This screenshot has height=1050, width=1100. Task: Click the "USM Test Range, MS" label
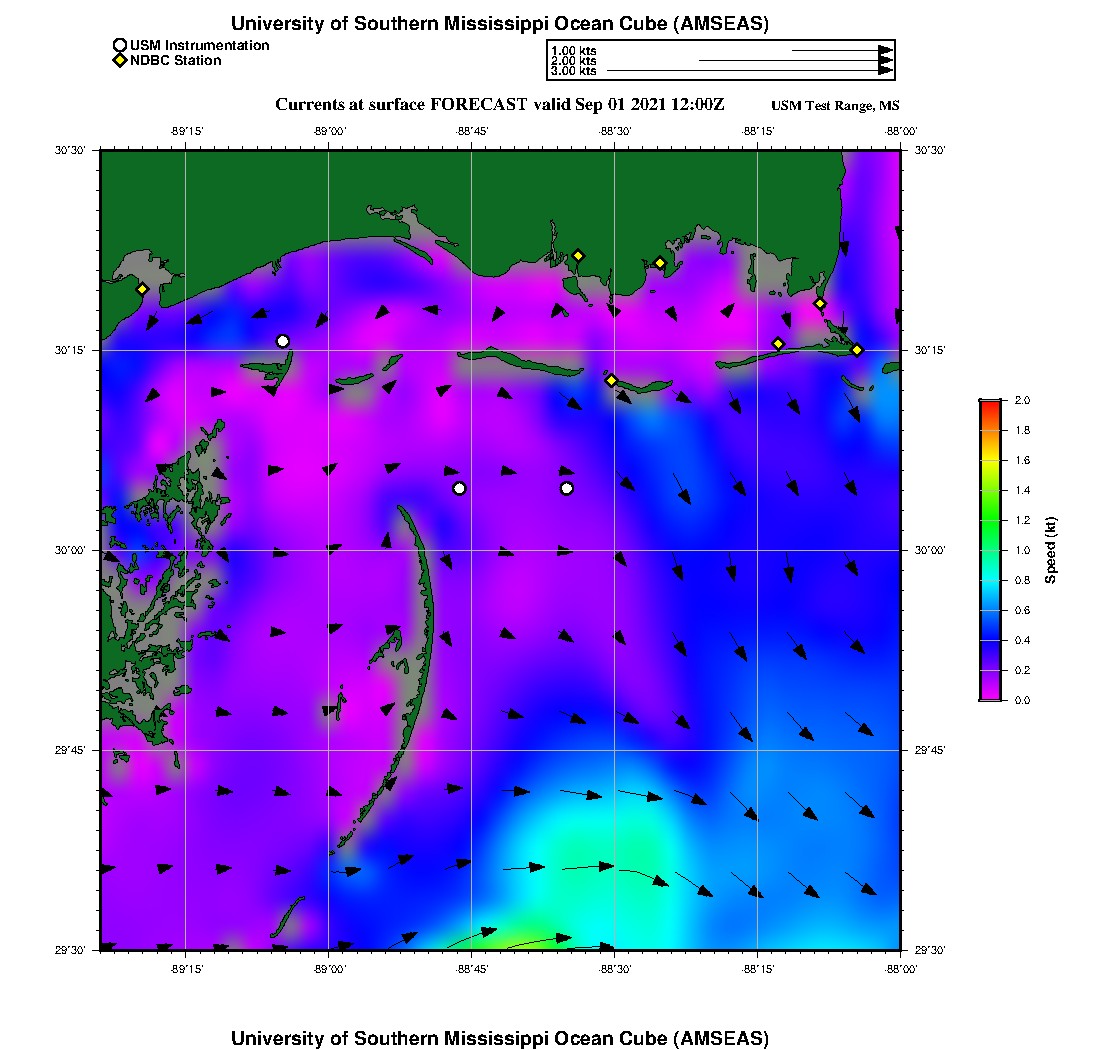(x=835, y=106)
